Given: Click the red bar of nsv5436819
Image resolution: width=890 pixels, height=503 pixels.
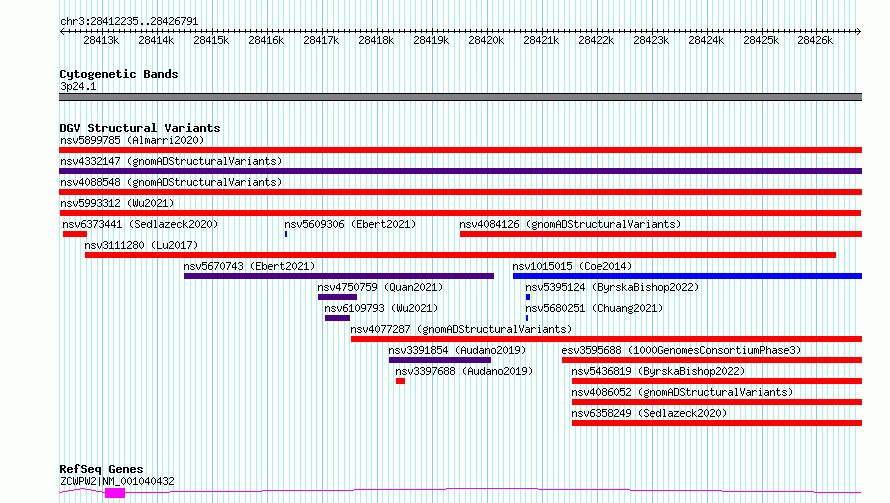Looking at the screenshot, I should coord(717,381).
